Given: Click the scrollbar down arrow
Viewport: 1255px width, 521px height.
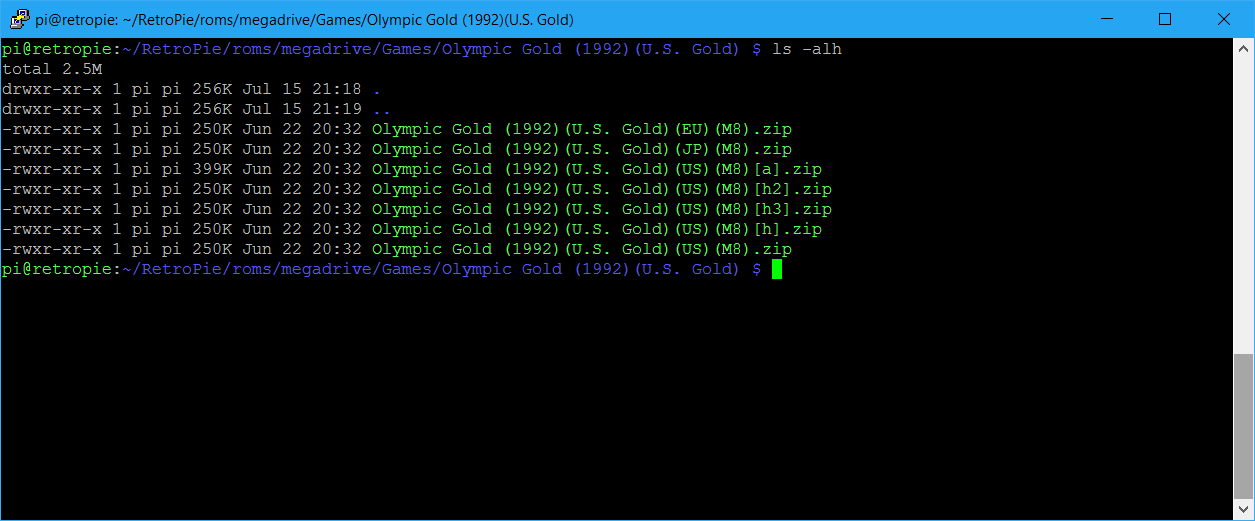Looking at the screenshot, I should coord(1245,511).
